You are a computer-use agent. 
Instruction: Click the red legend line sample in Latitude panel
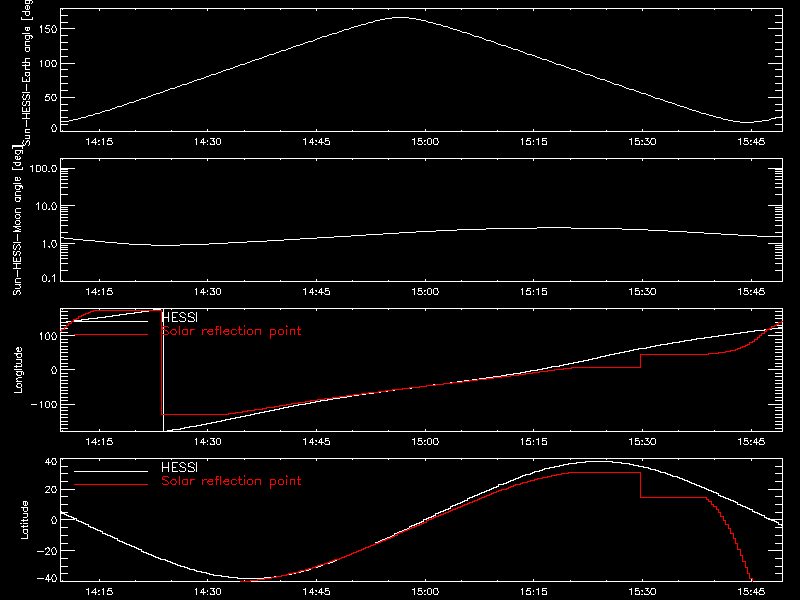[111, 485]
